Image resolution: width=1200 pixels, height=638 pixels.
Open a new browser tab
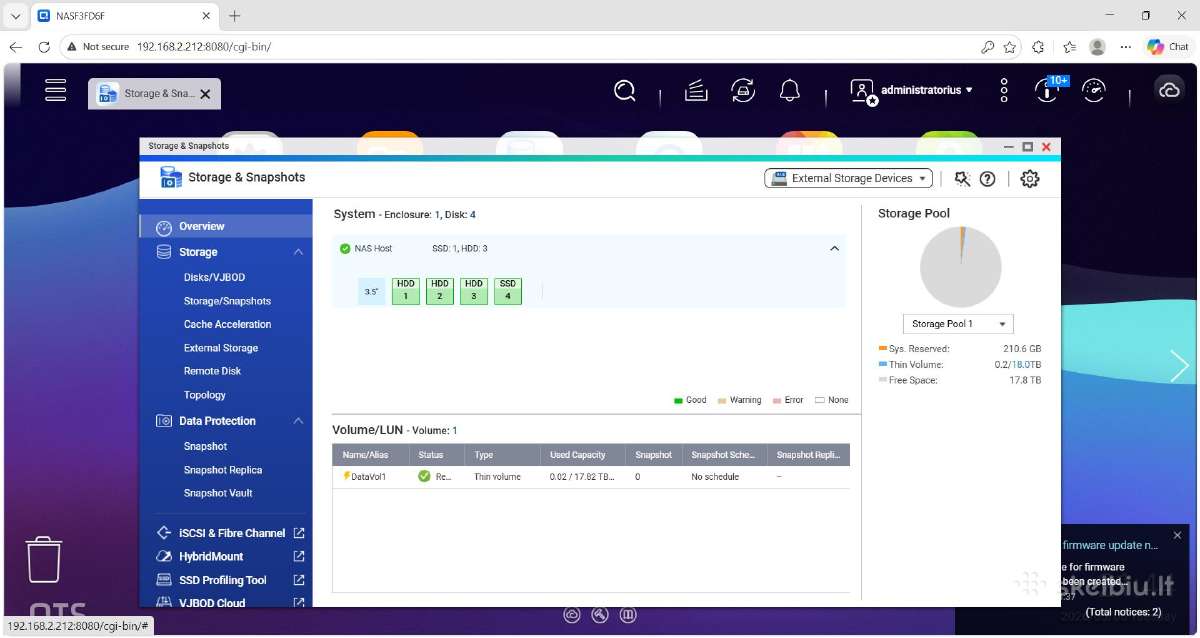[235, 16]
